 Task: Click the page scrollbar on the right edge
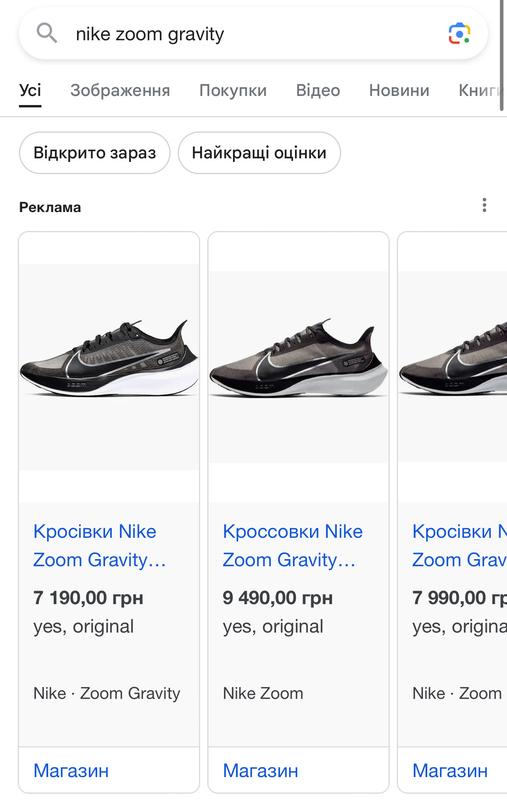pyautogui.click(x=502, y=55)
